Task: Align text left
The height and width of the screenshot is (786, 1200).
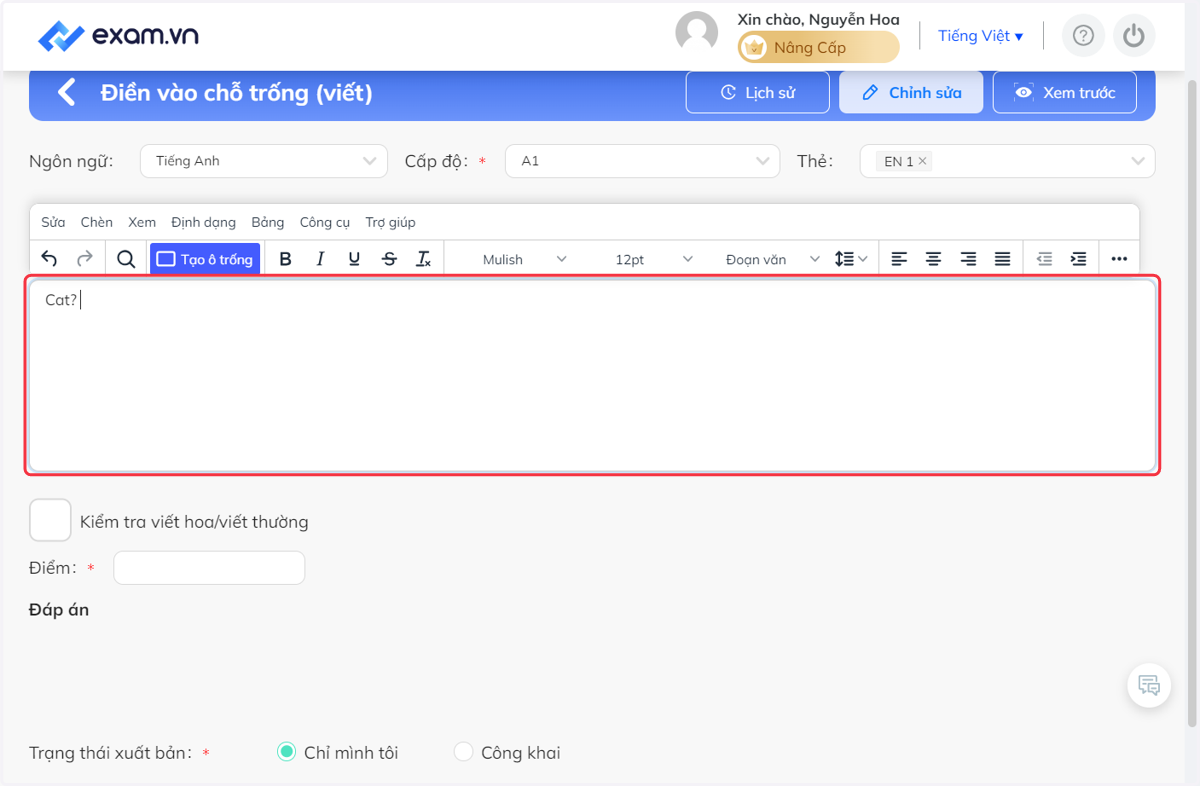Action: coord(899,259)
